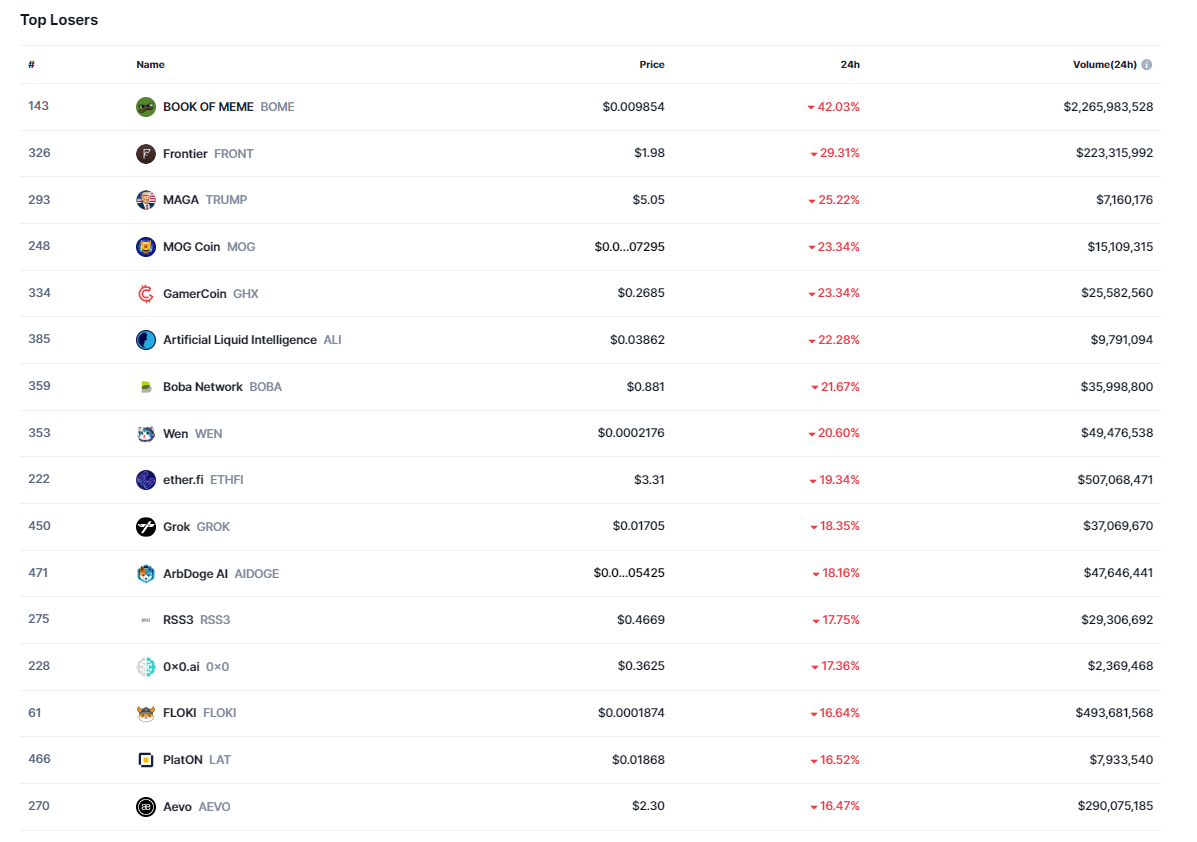This screenshot has height=842, width=1197.
Task: Sort table by Price column header
Action: point(652,65)
